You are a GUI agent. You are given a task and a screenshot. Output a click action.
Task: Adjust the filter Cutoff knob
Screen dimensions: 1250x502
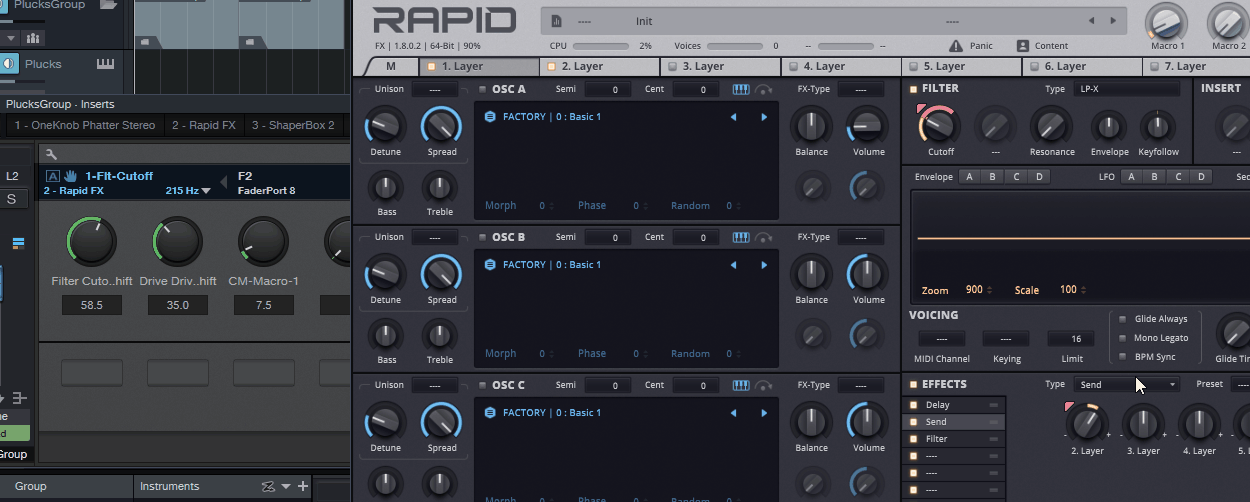coord(940,125)
